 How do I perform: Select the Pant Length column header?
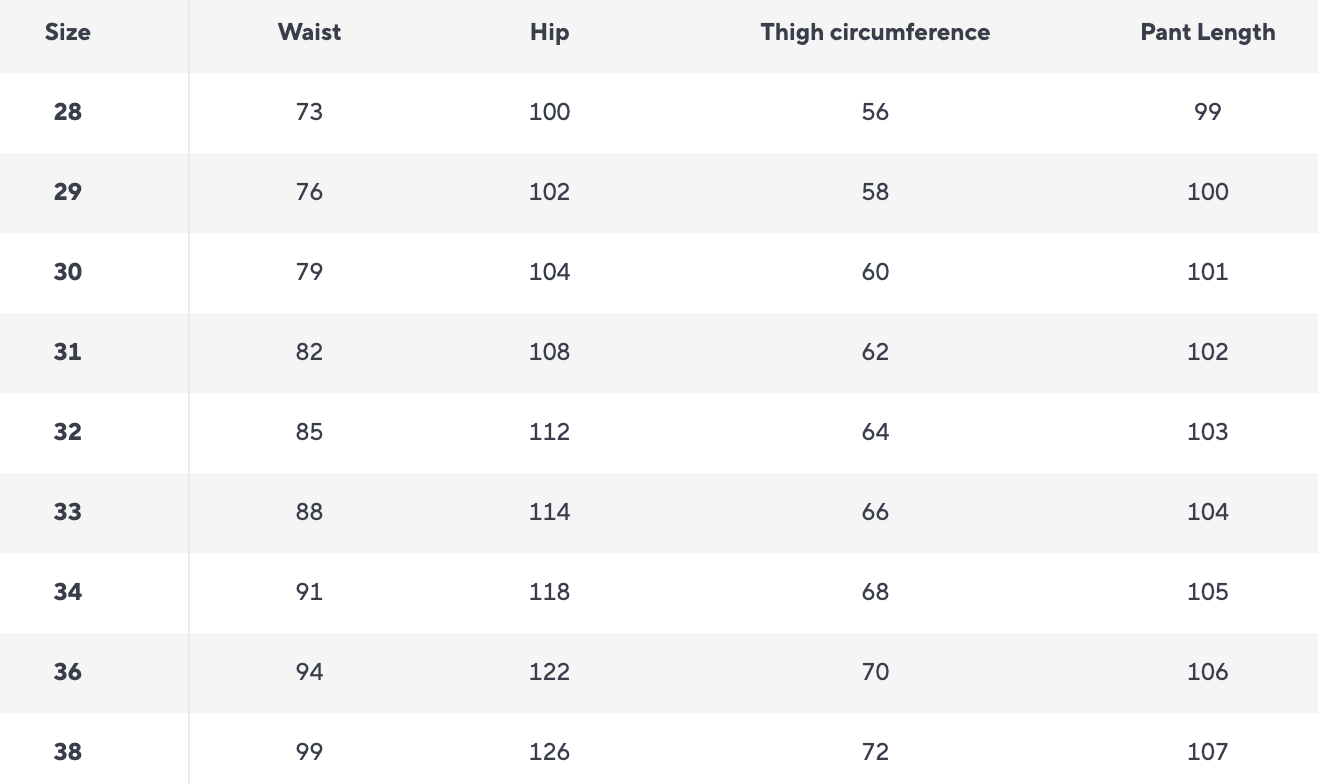tap(1207, 32)
